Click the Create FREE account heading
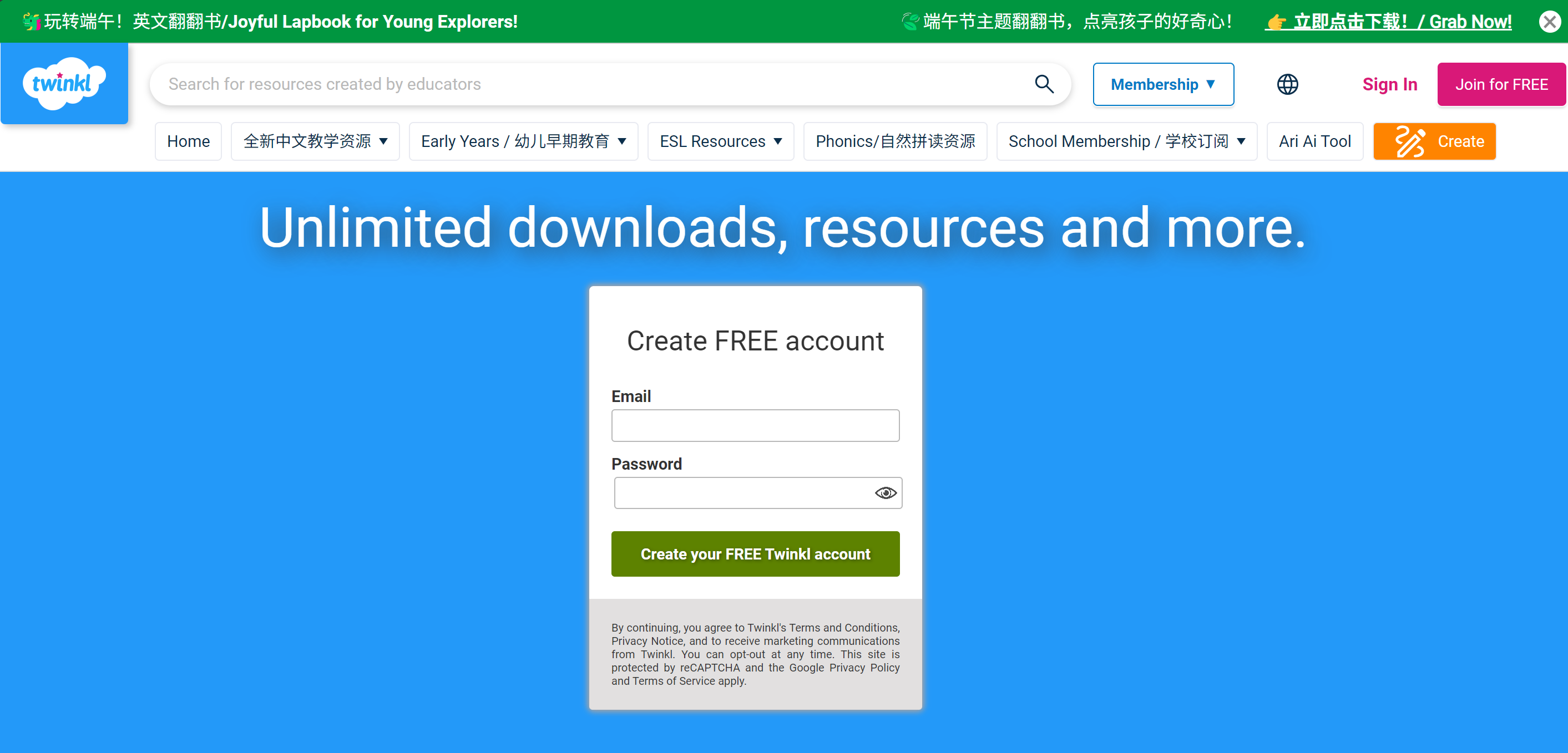Viewport: 1568px width, 753px height. 755,340
